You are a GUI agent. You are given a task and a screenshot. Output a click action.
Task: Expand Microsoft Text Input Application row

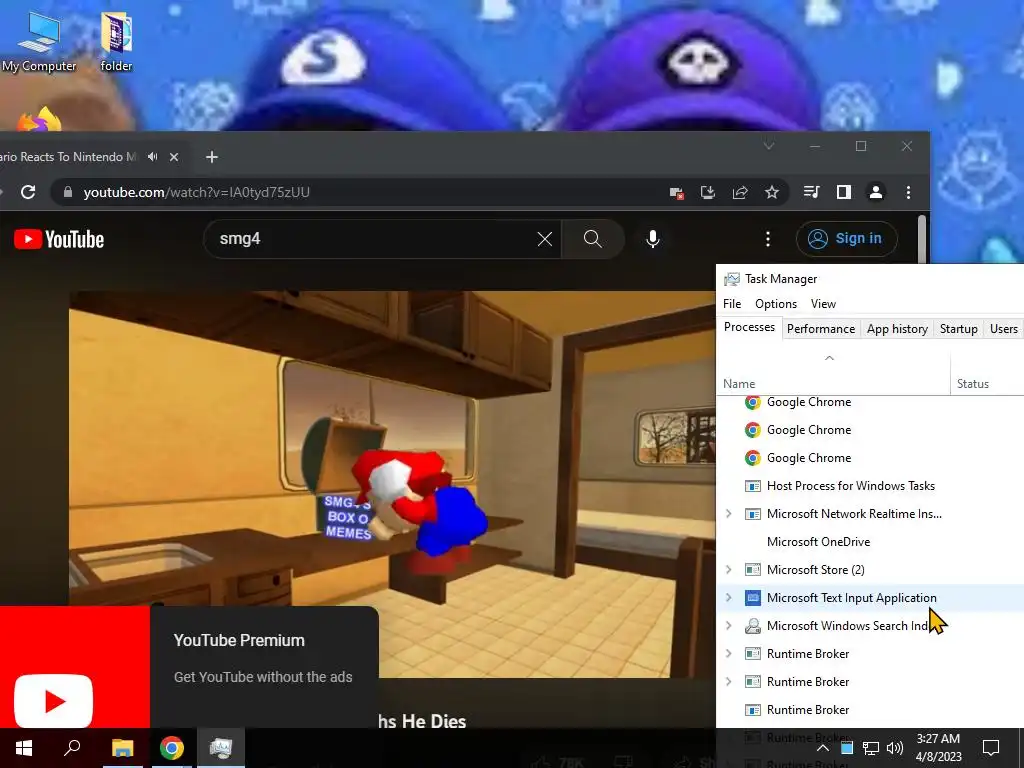[729, 598]
